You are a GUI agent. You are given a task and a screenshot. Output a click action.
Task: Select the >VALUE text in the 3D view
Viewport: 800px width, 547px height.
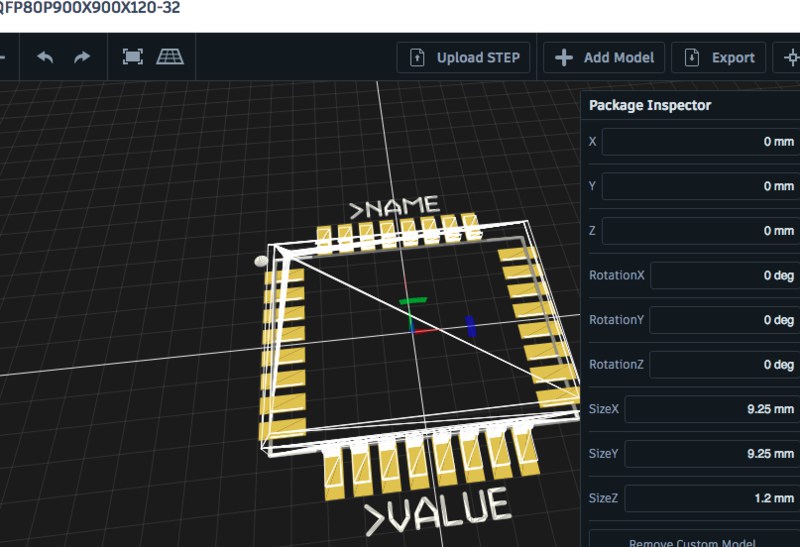click(437, 512)
